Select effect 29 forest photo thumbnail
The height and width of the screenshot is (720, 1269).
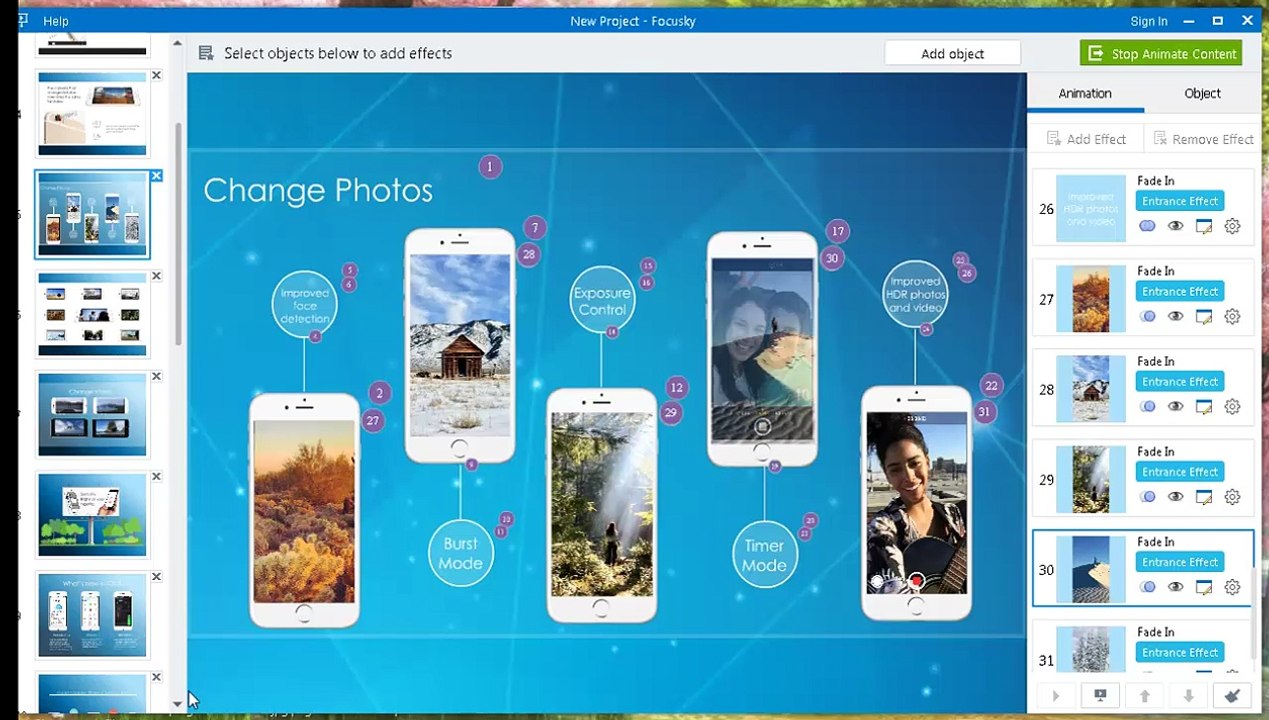tap(1091, 479)
